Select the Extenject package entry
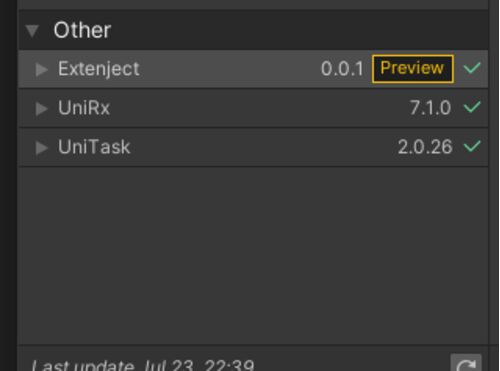 coord(253,69)
